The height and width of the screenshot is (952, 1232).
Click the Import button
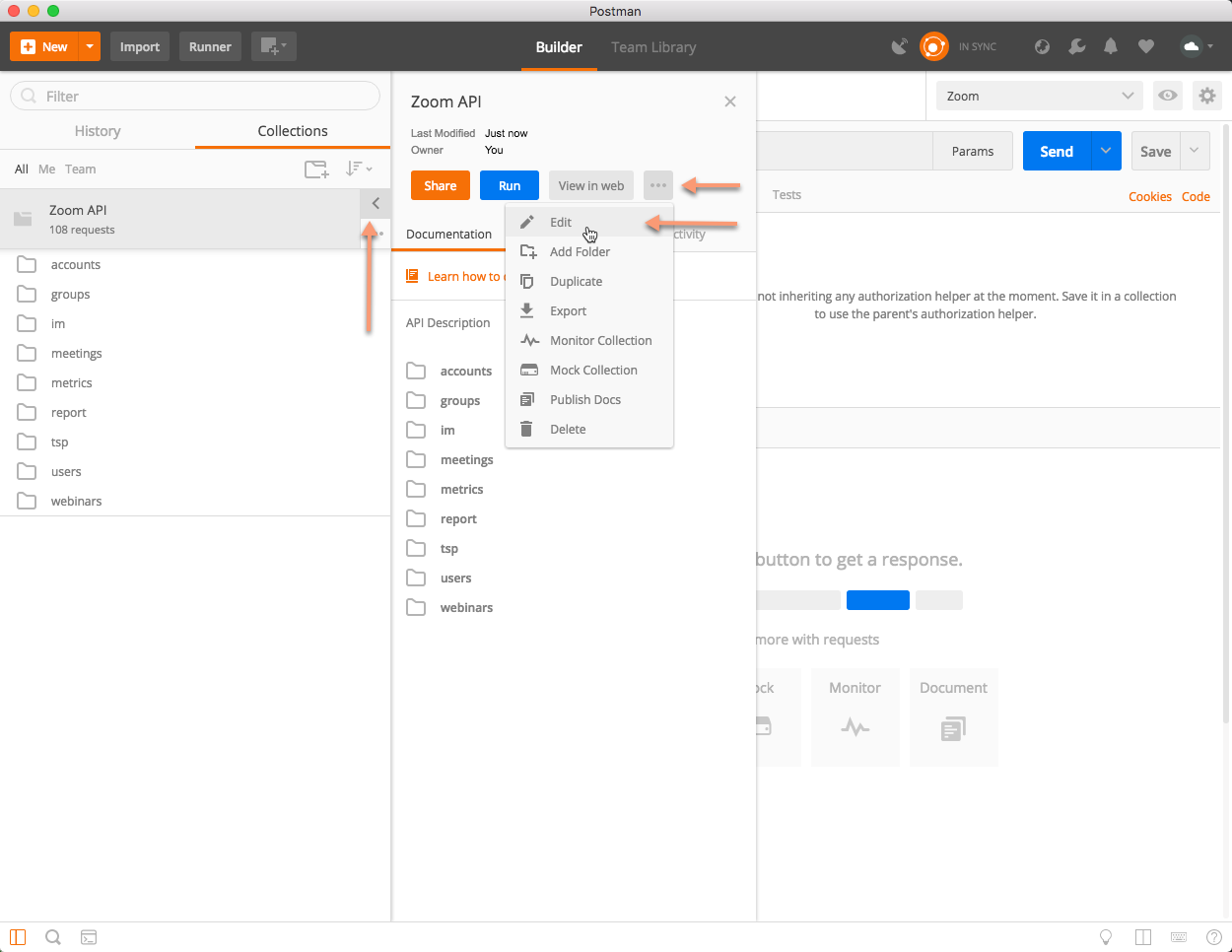click(x=140, y=46)
